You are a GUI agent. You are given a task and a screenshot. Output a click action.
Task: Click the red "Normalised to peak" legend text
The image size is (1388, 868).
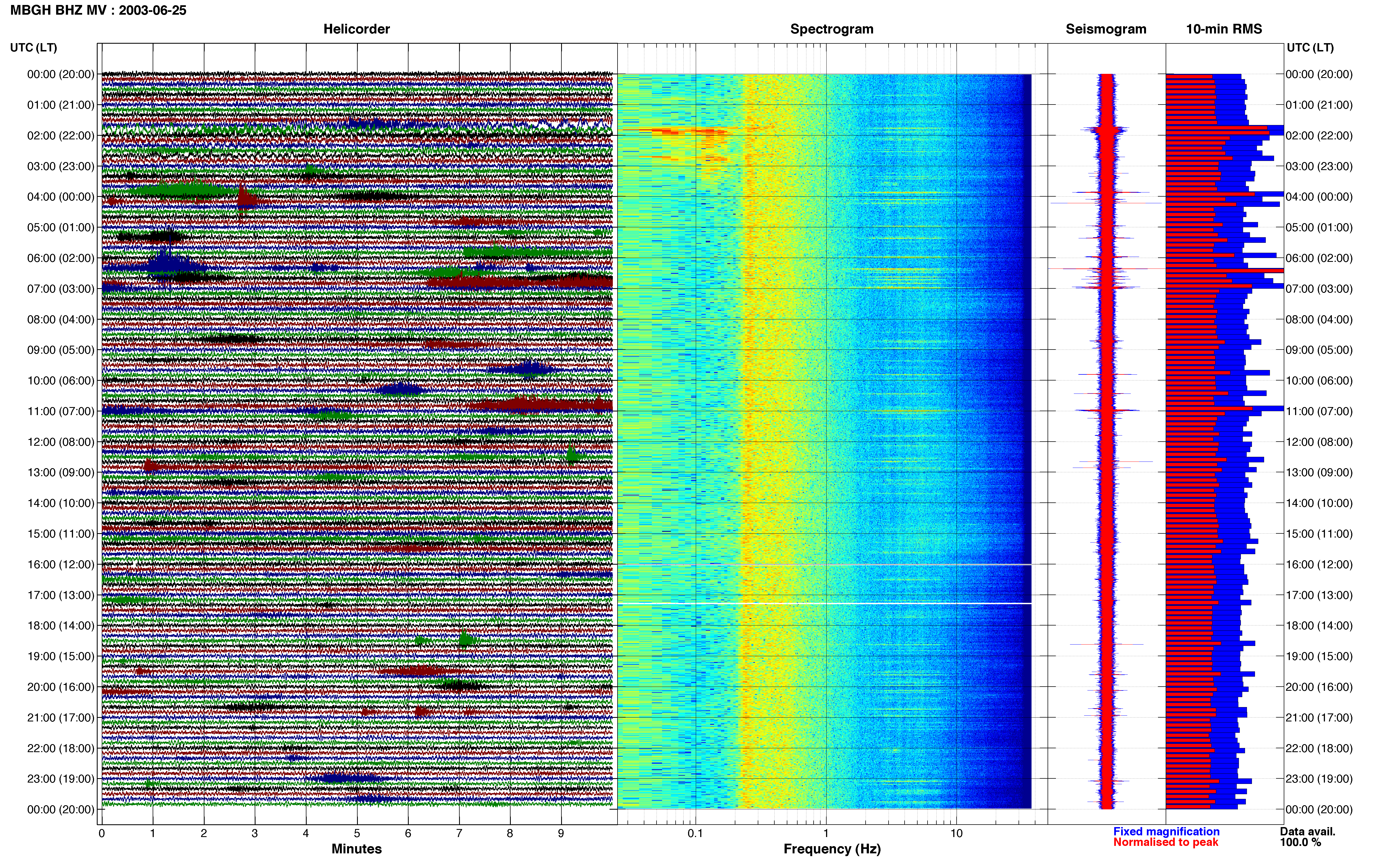coord(1165,842)
